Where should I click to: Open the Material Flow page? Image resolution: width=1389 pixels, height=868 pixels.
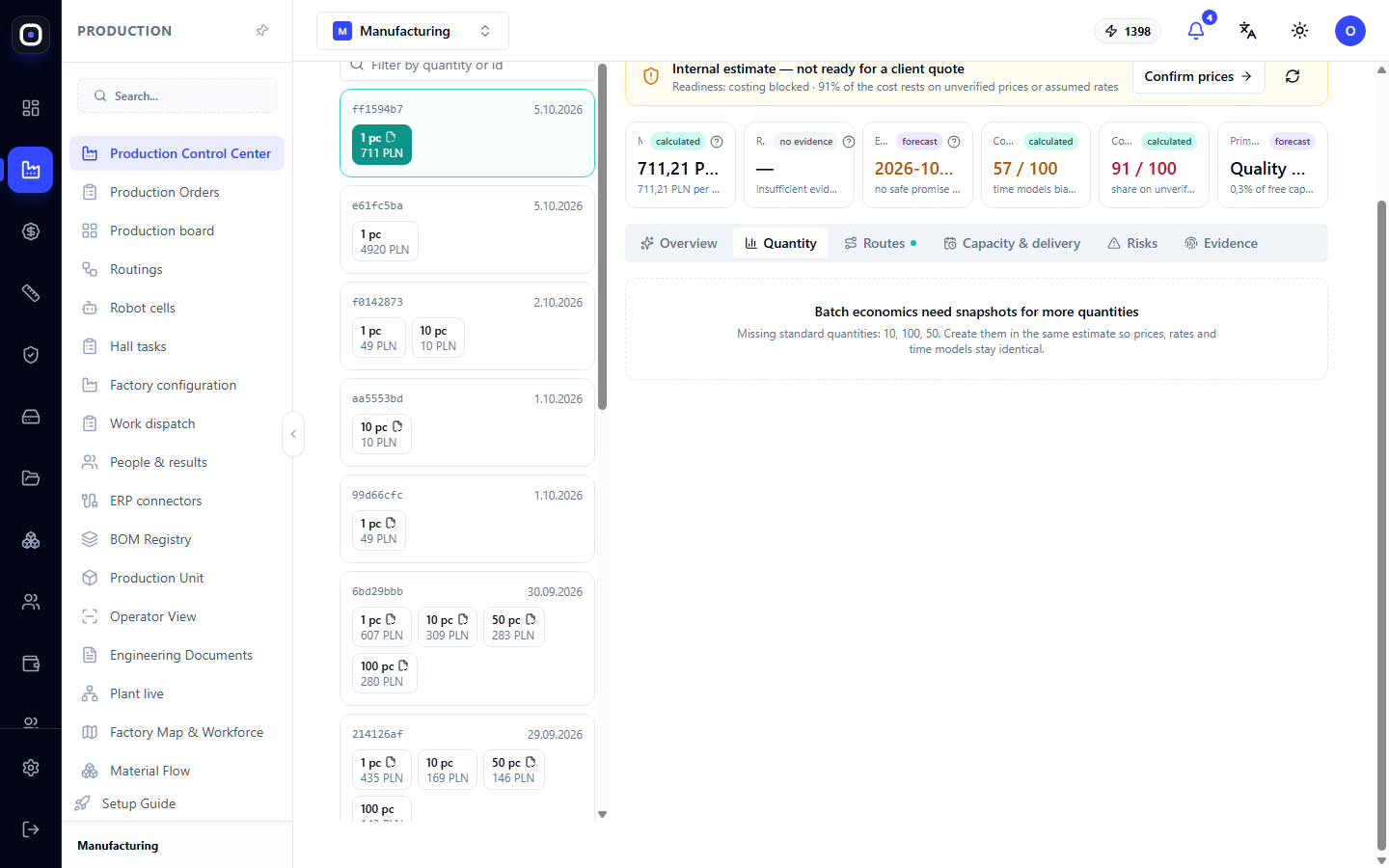pos(177,771)
